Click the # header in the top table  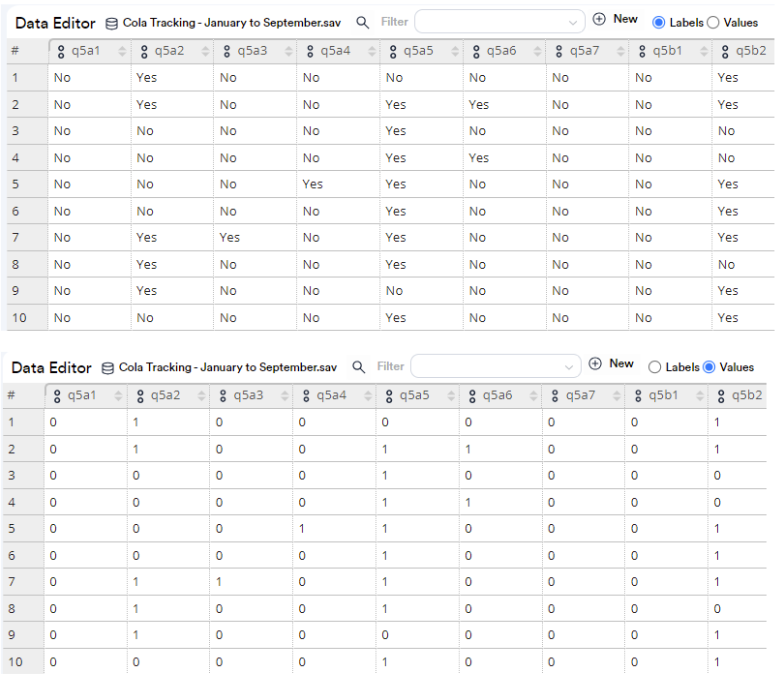click(x=15, y=50)
